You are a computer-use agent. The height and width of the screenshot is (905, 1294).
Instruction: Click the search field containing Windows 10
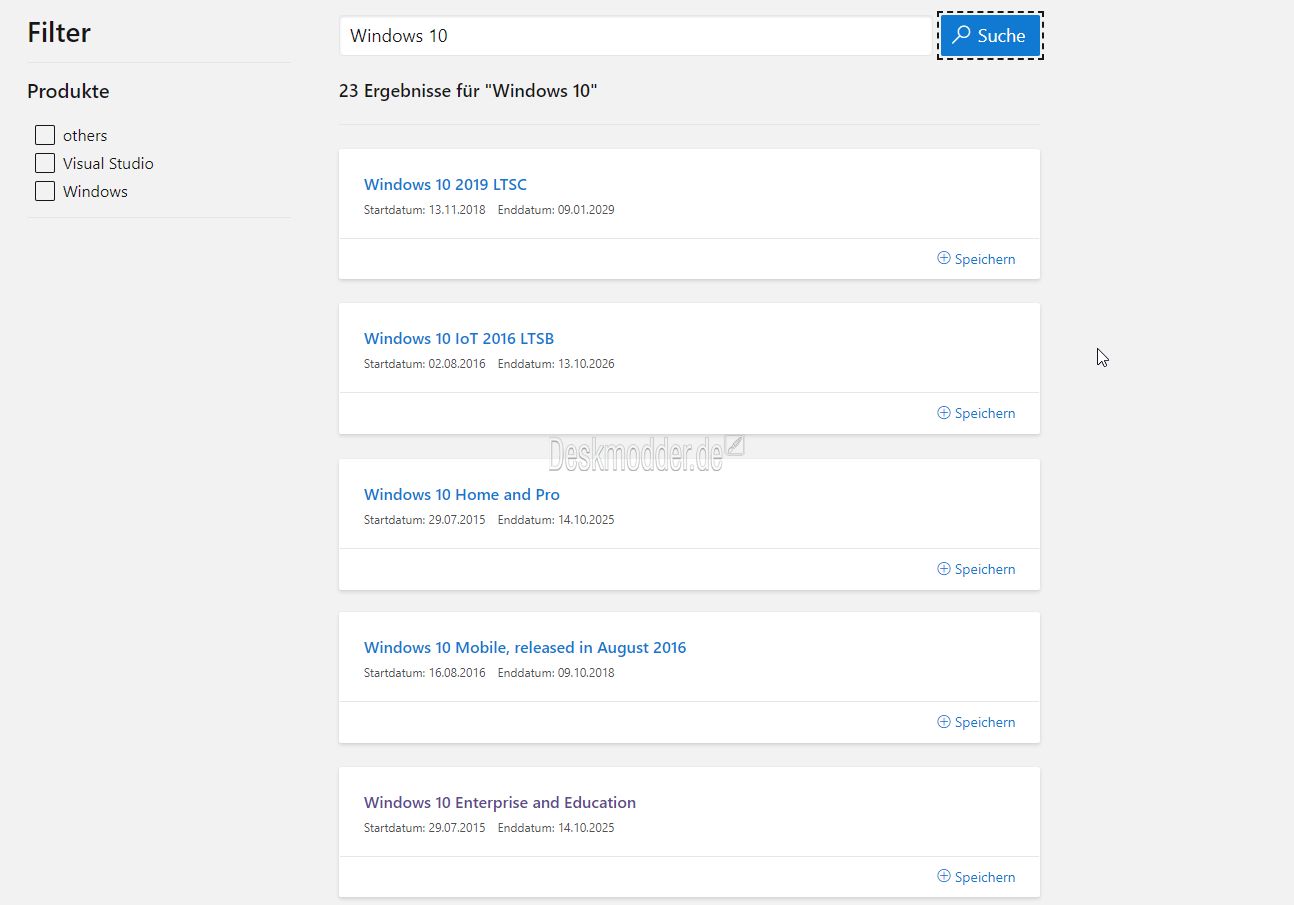click(x=637, y=36)
